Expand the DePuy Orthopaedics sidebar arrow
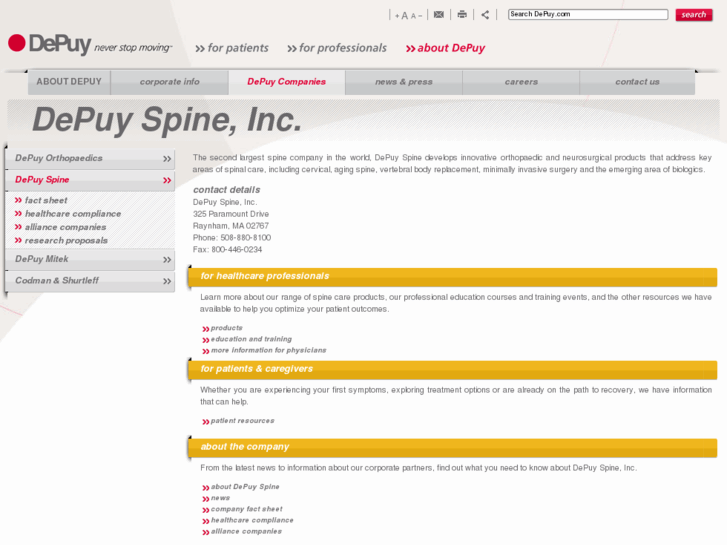 (167, 159)
